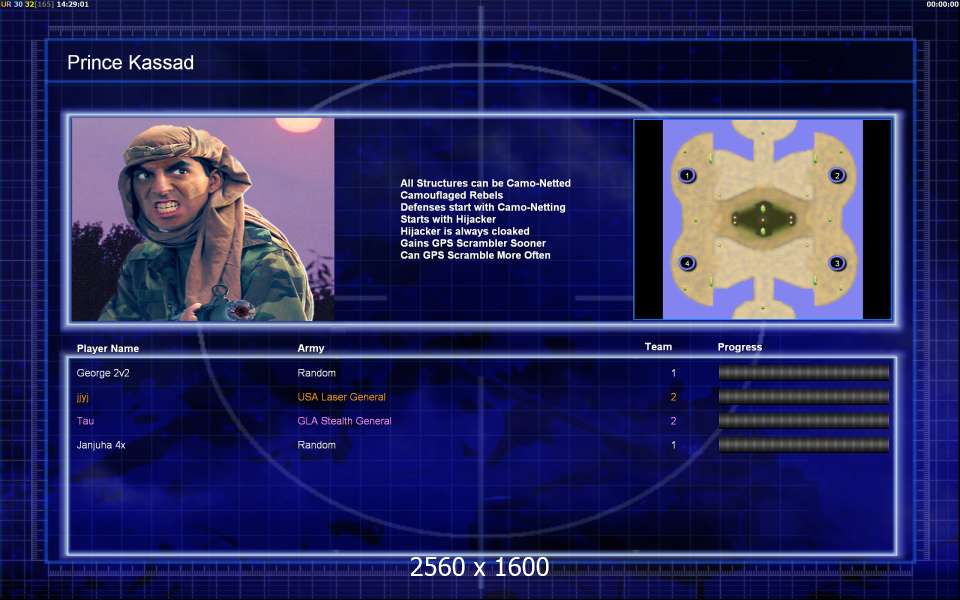The height and width of the screenshot is (600, 960).
Task: Click start position 1 on the map
Action: click(x=687, y=176)
